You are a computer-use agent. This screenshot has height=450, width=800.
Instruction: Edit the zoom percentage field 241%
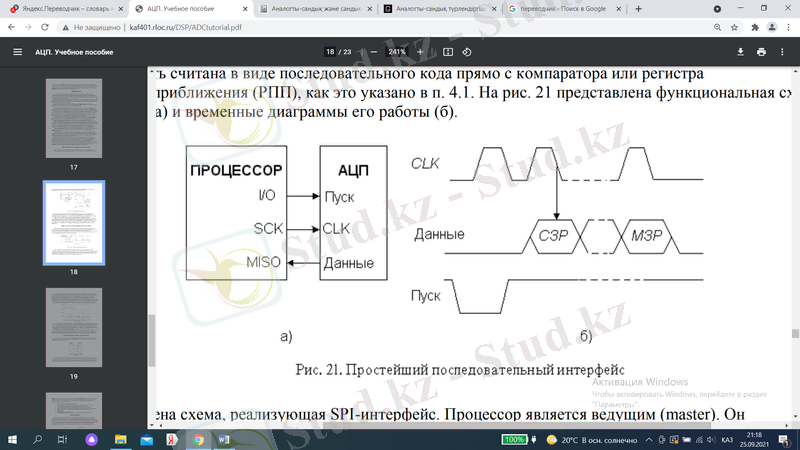pyautogui.click(x=396, y=52)
